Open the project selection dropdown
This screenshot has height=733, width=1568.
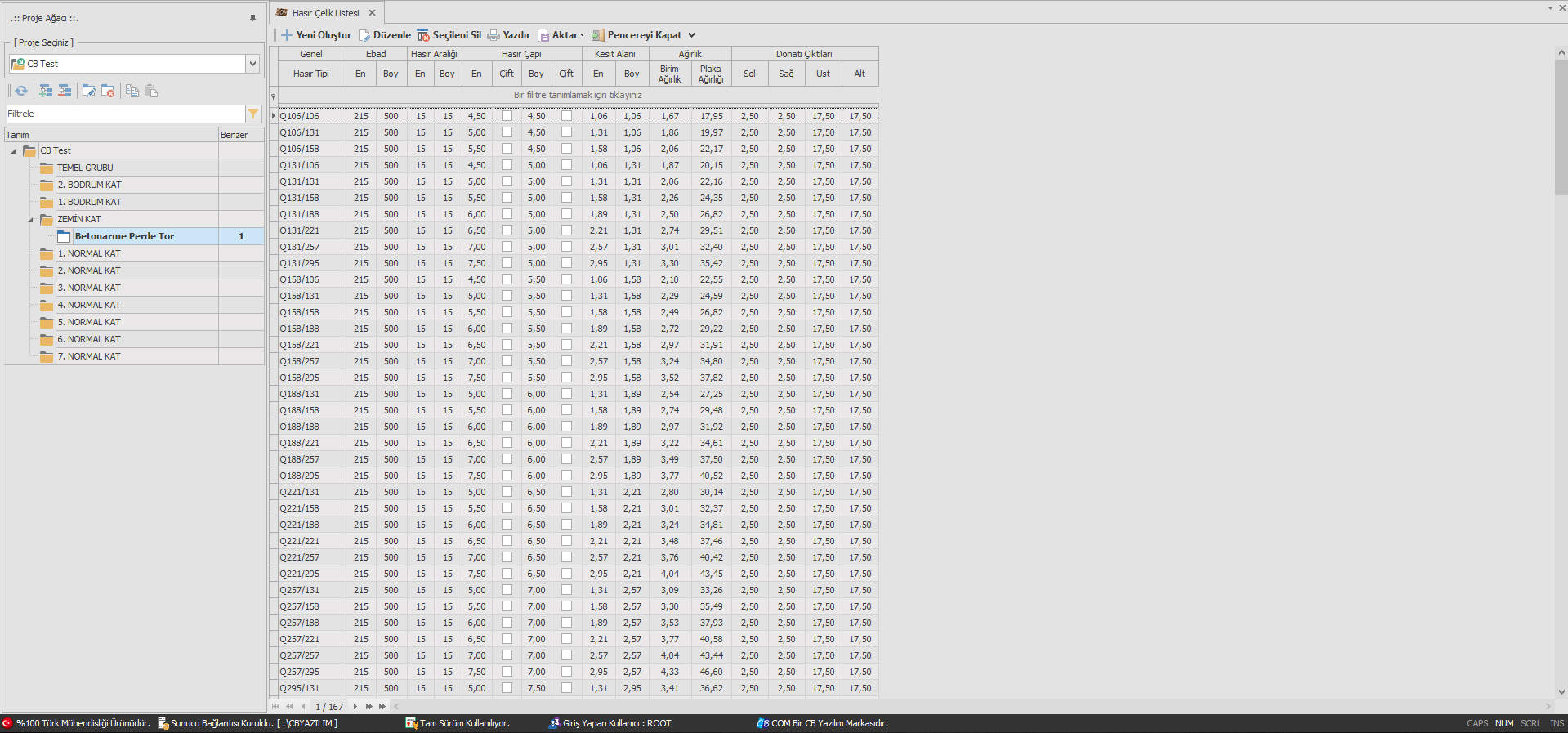[x=252, y=64]
